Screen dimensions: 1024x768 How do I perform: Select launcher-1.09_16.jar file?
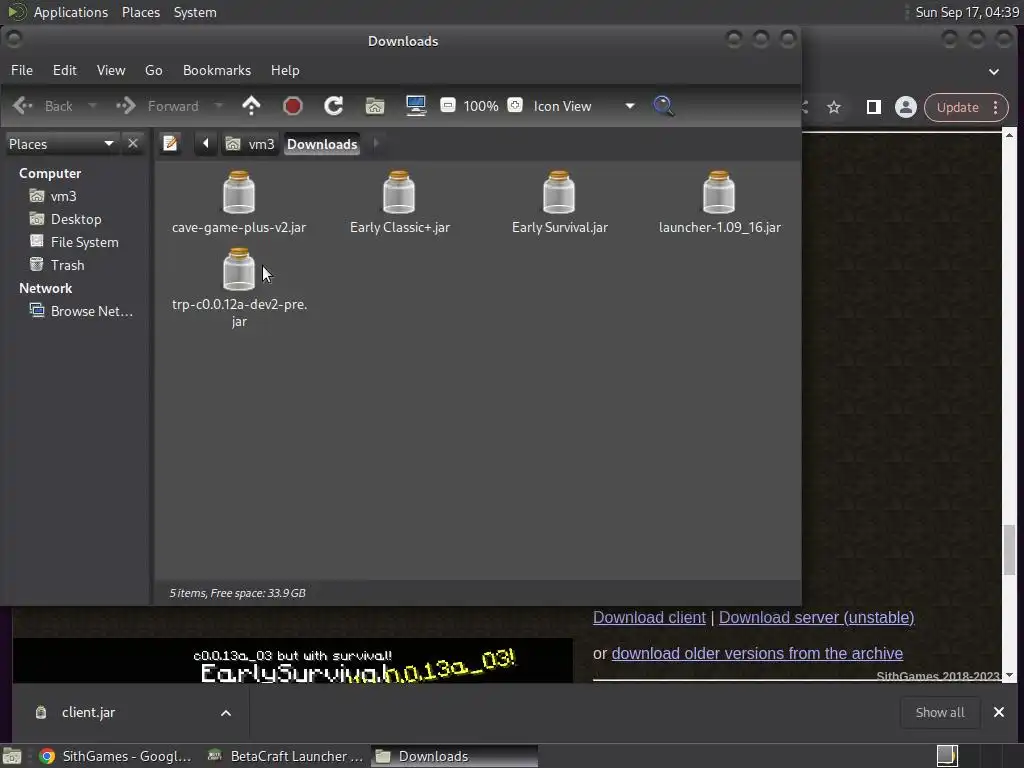(x=720, y=202)
